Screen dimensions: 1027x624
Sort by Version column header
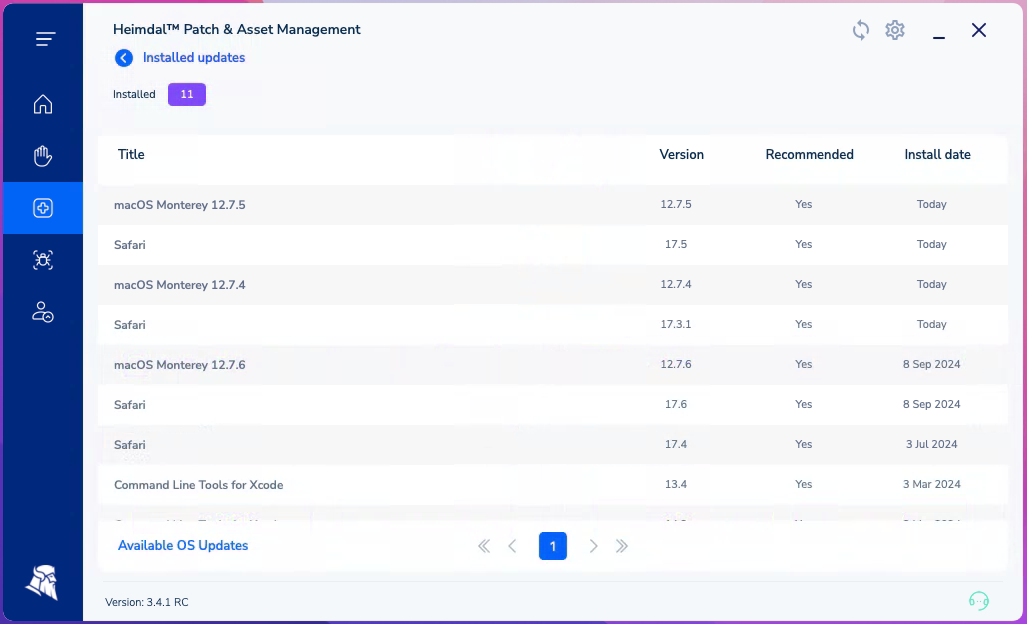point(681,155)
